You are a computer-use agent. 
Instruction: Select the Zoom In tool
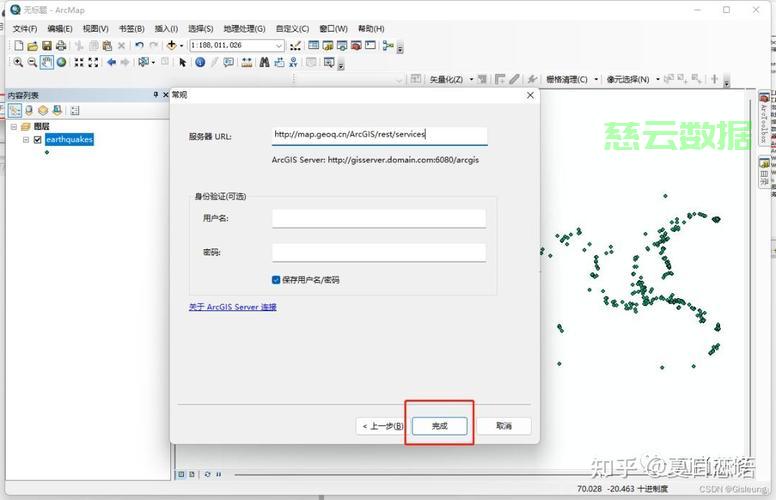point(18,62)
